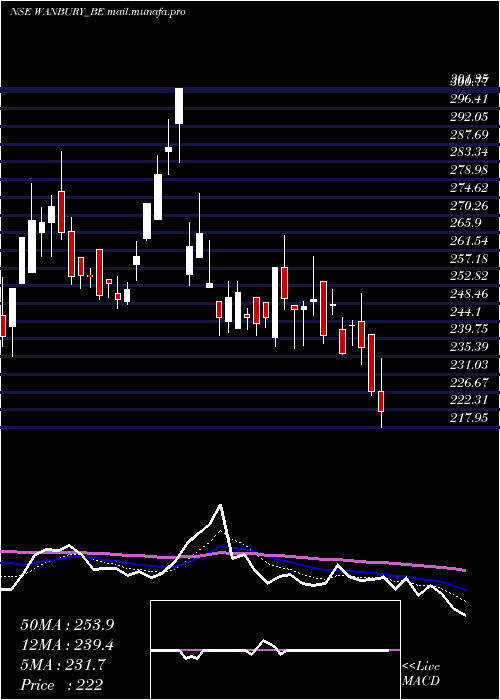The width and height of the screenshot is (500, 700).
Task: Select the 235.39 price level label
Action: pyautogui.click(x=469, y=347)
